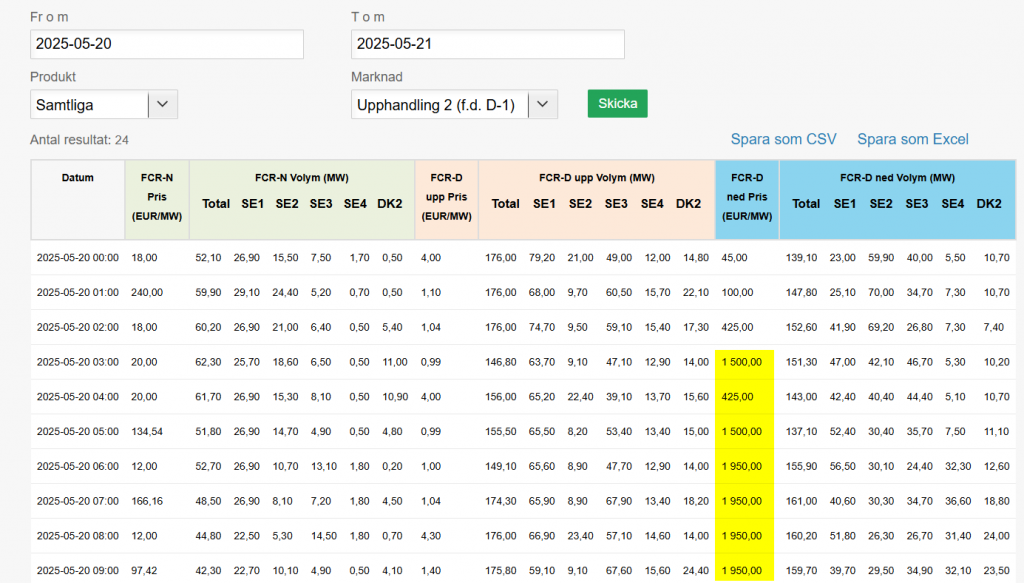Click the FCR-D upp Volym (MW) header
This screenshot has width=1024, height=583.
[596, 178]
